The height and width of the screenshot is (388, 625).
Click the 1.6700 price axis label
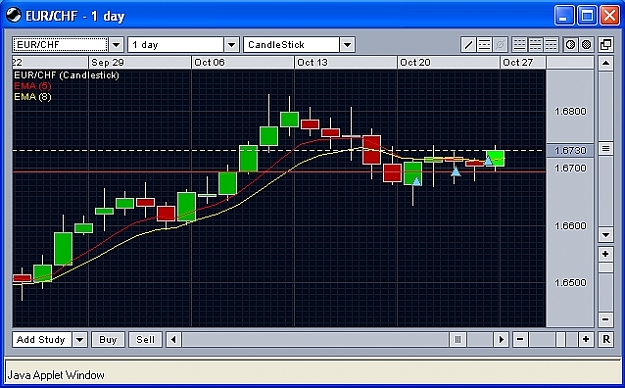click(570, 168)
